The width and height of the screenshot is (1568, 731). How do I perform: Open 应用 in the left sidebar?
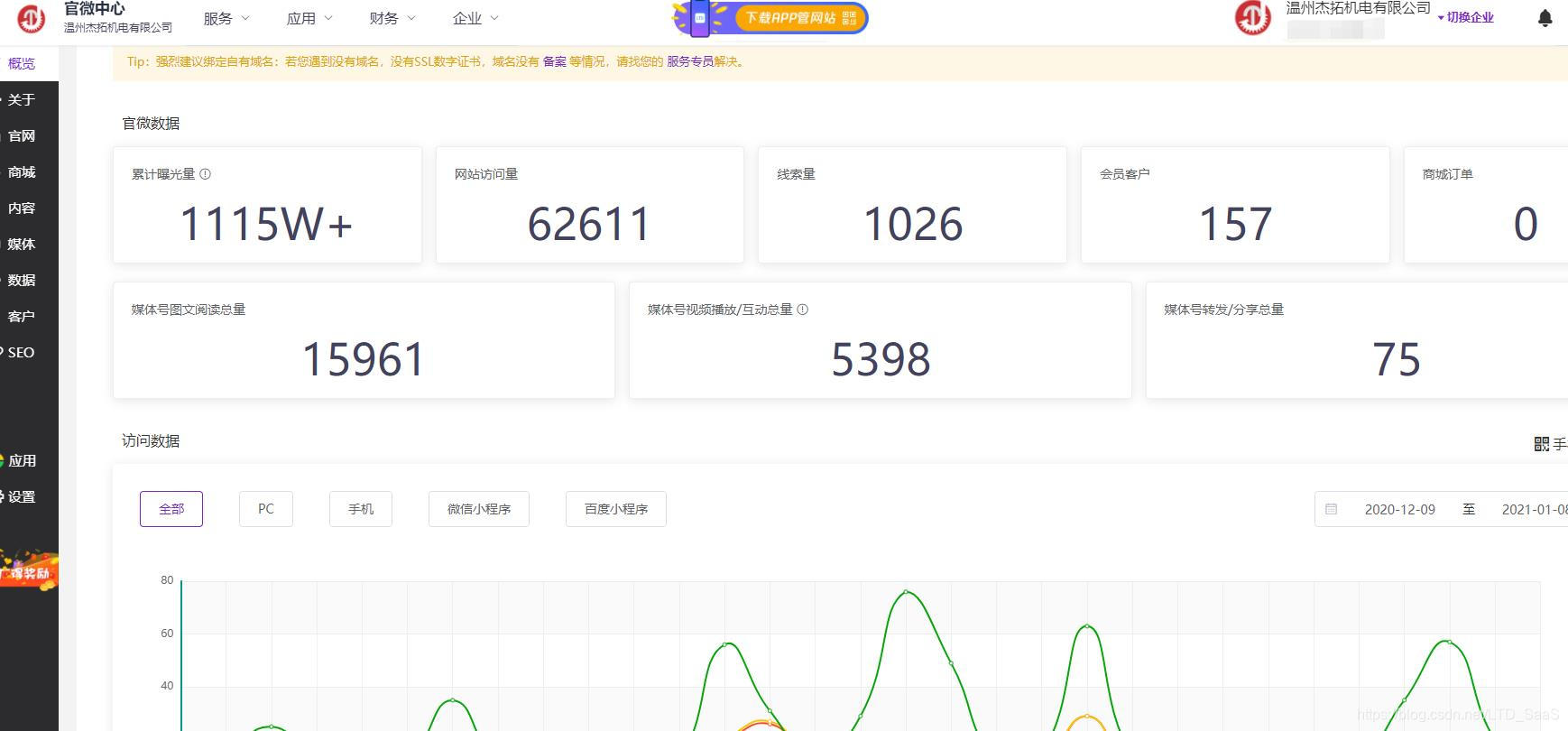click(x=29, y=460)
